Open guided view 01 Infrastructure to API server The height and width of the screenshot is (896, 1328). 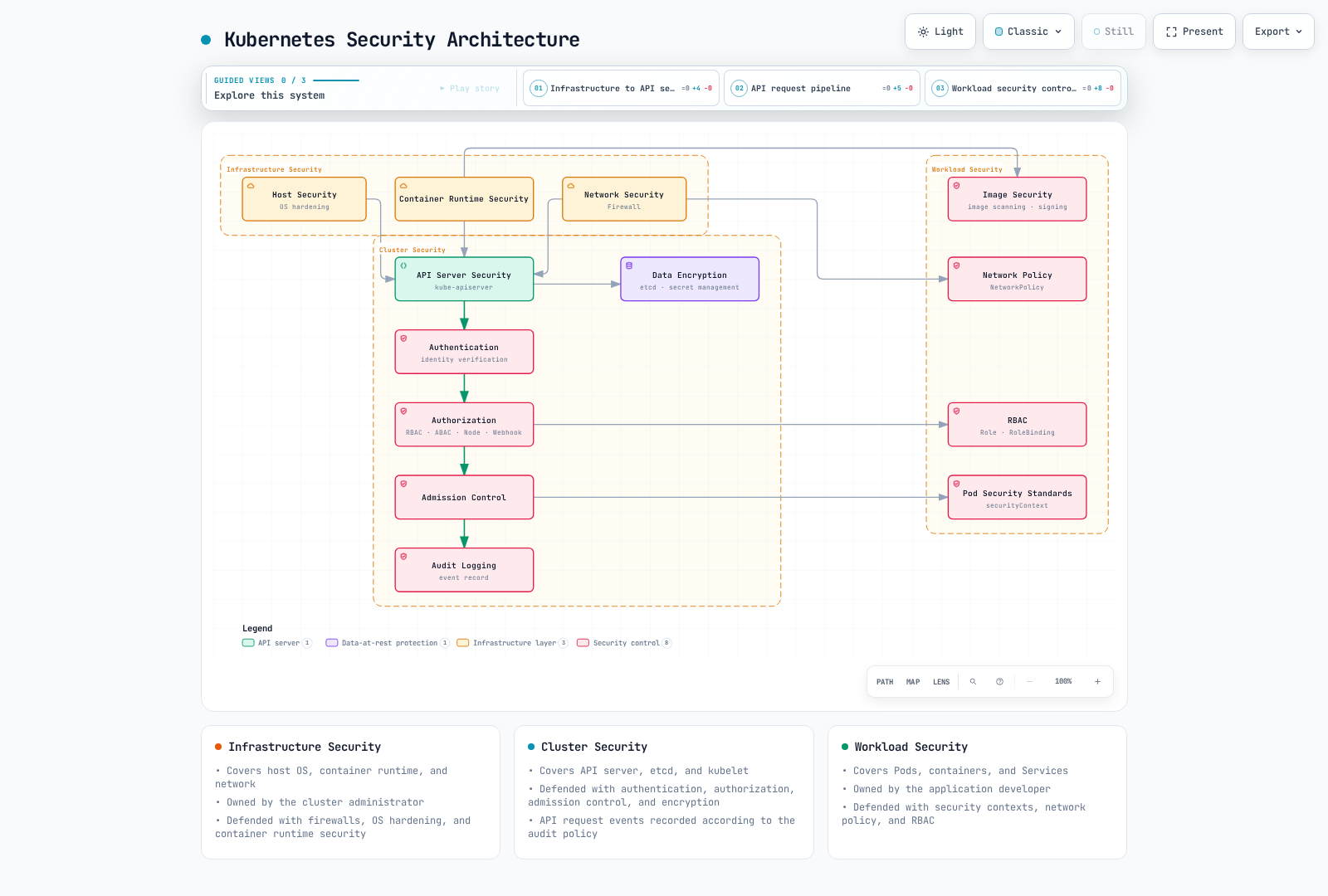621,88
